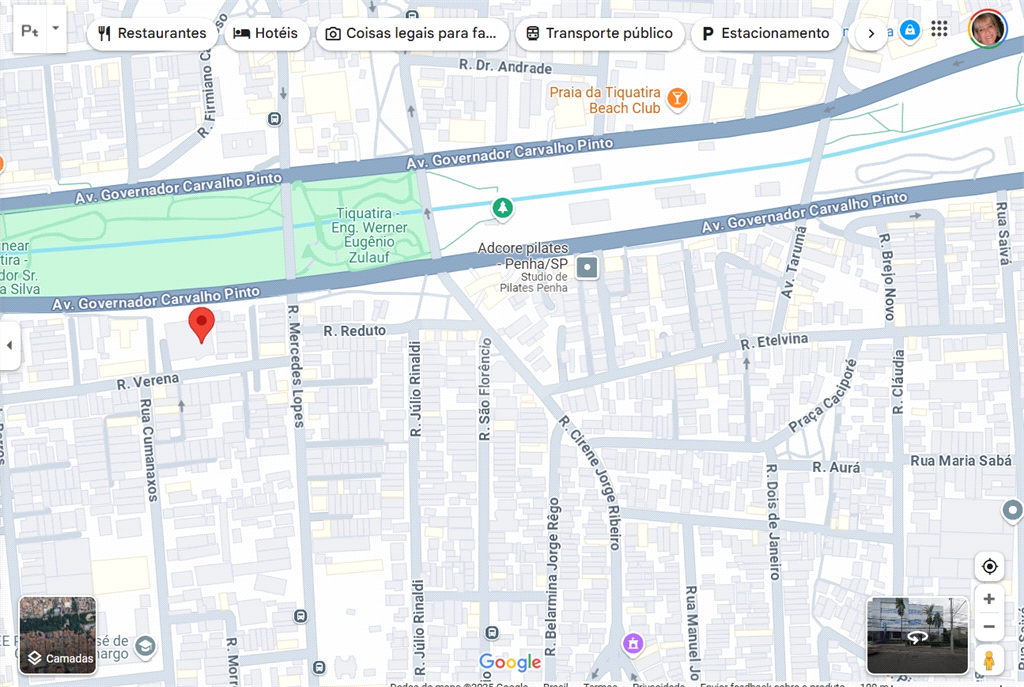Open Praia da Tiquatira Beach Club bar marker

[x=677, y=99]
